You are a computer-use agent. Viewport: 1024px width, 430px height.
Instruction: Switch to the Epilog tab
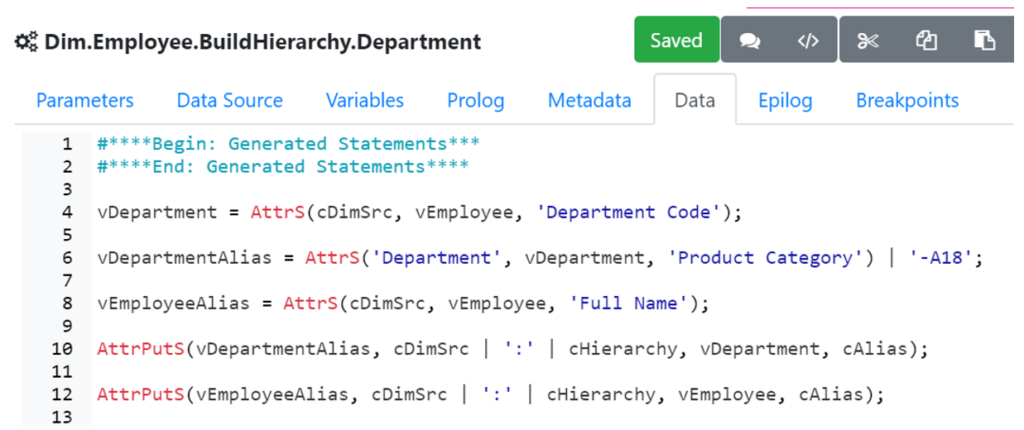coord(785,100)
